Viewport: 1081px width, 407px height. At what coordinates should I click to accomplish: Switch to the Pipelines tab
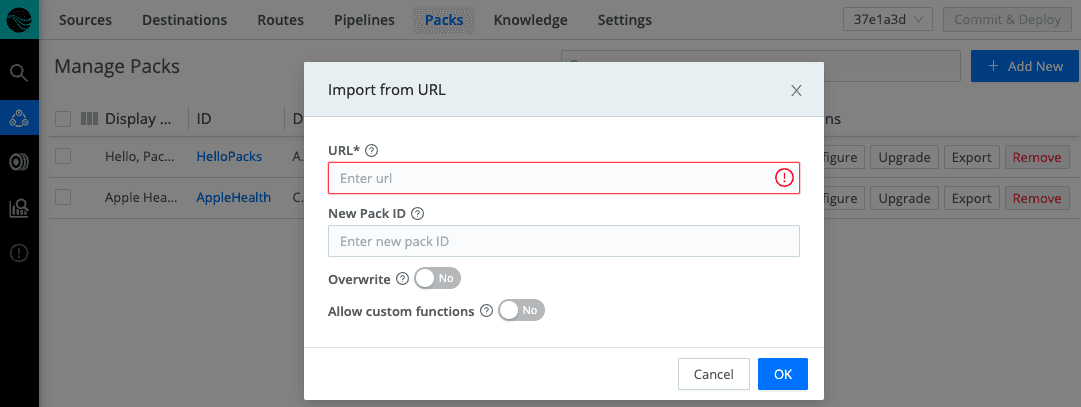pyautogui.click(x=363, y=20)
